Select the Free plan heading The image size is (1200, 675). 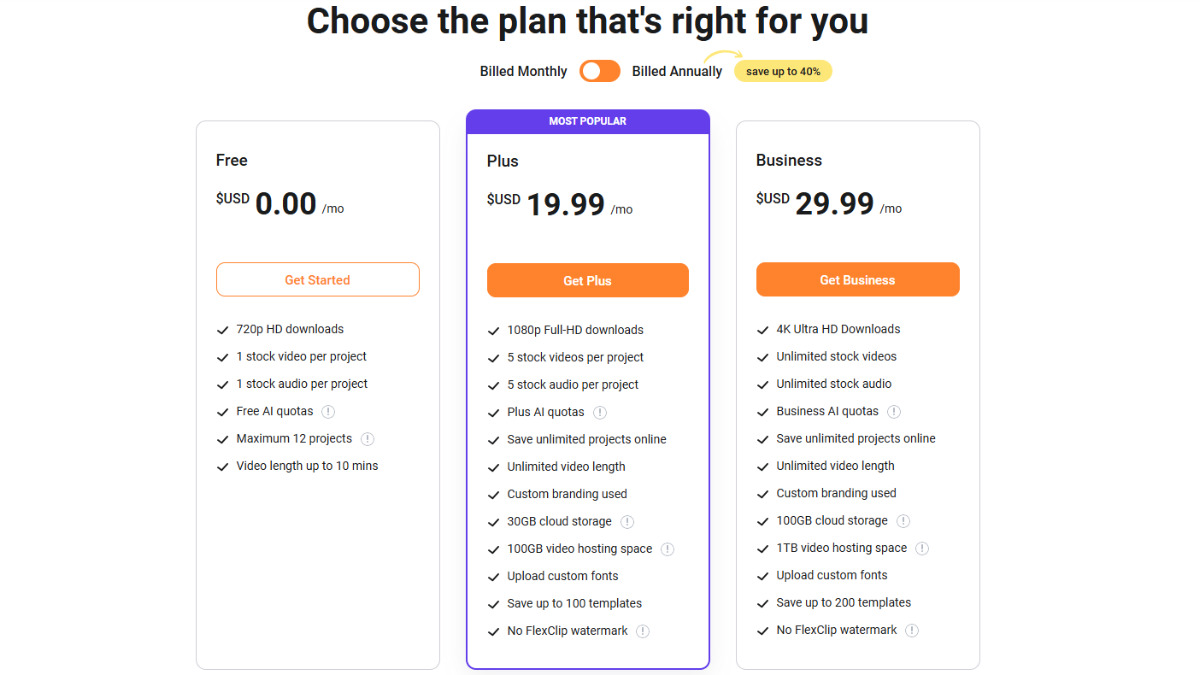pyautogui.click(x=232, y=160)
